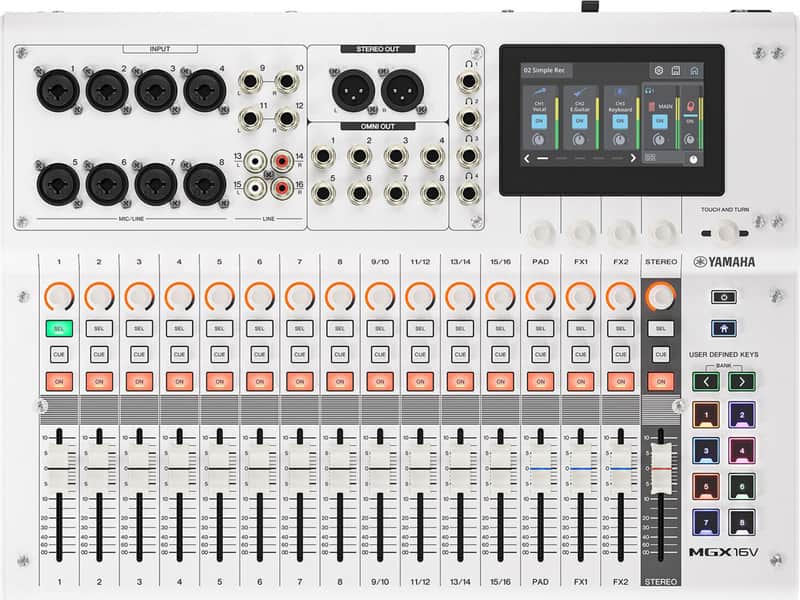Toggle CH1 Vocal ON button on touchscreen

[539, 121]
